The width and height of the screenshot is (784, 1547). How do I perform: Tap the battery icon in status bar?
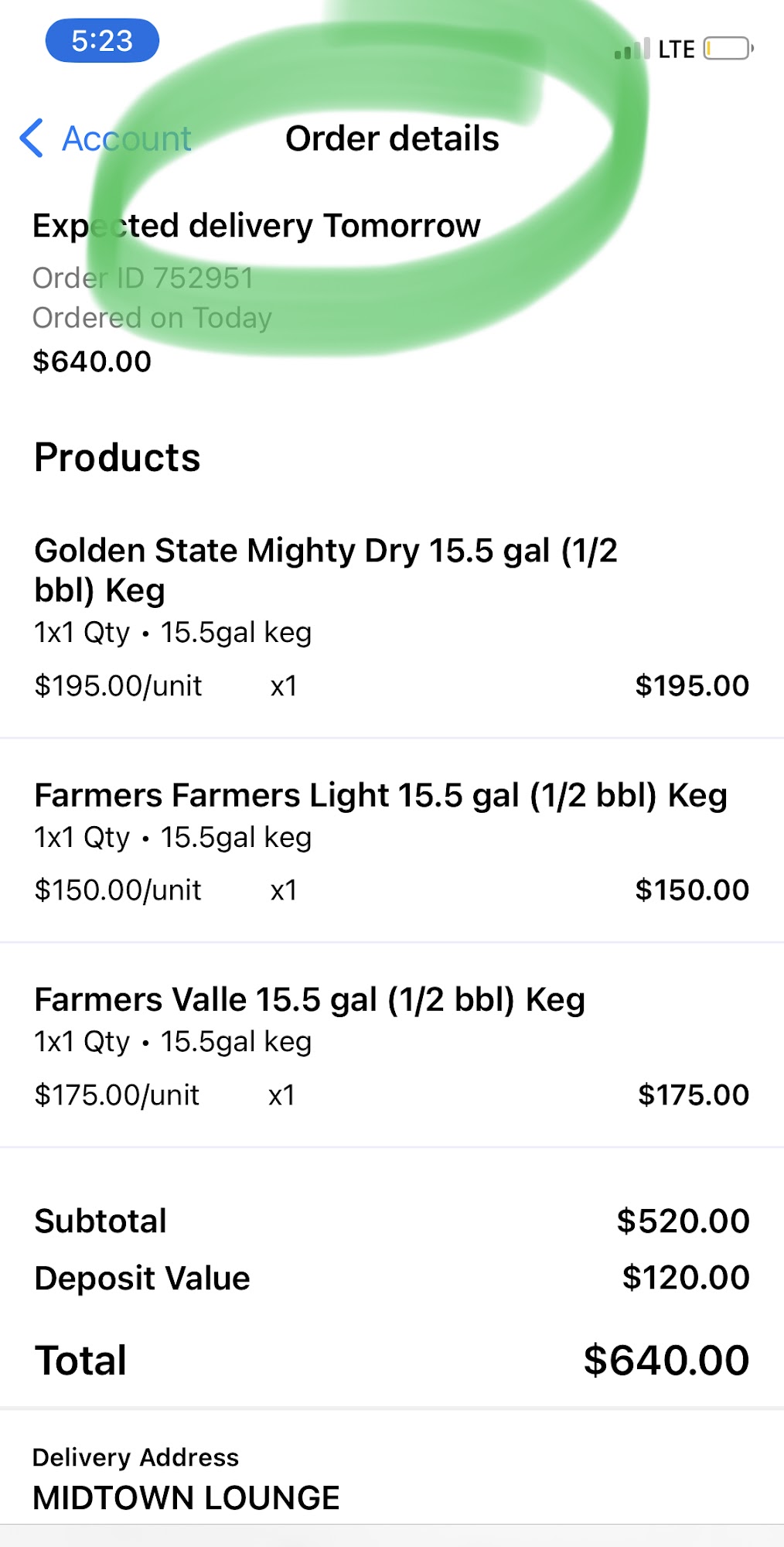(728, 49)
